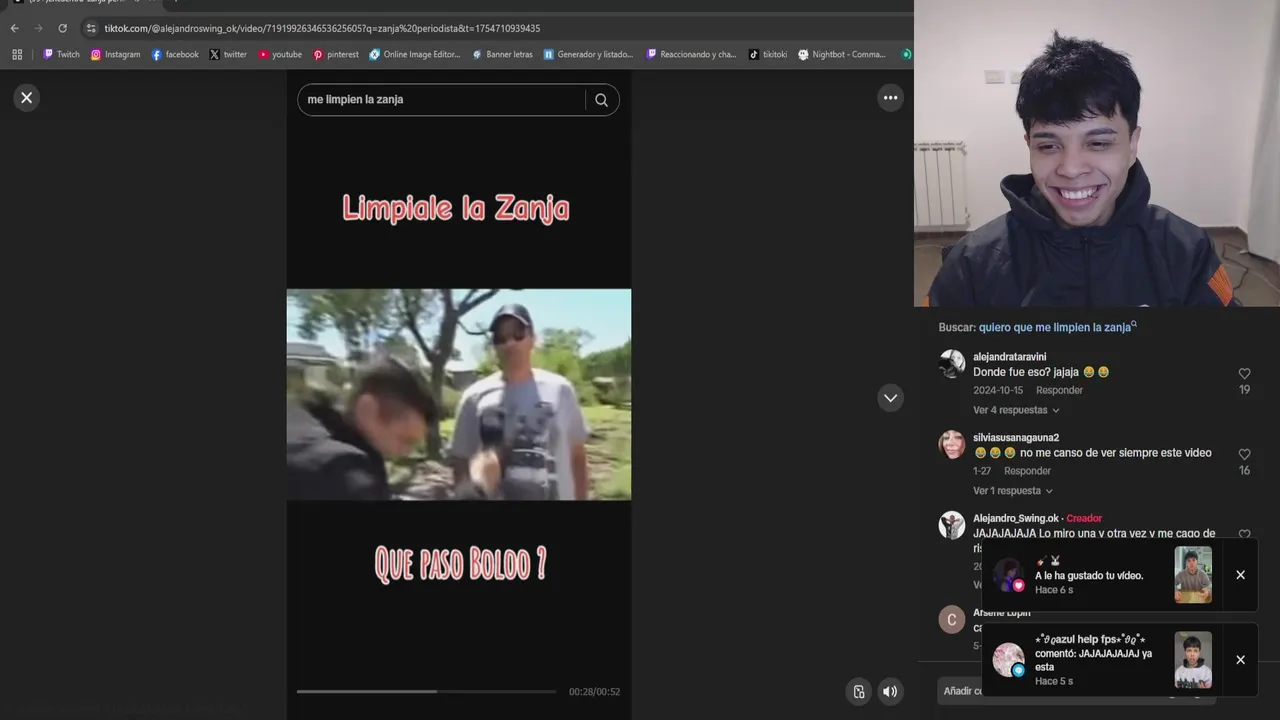Viewport: 1280px width, 720px height.
Task: Click the '00:28/00:52' video time text
Action: (594, 692)
